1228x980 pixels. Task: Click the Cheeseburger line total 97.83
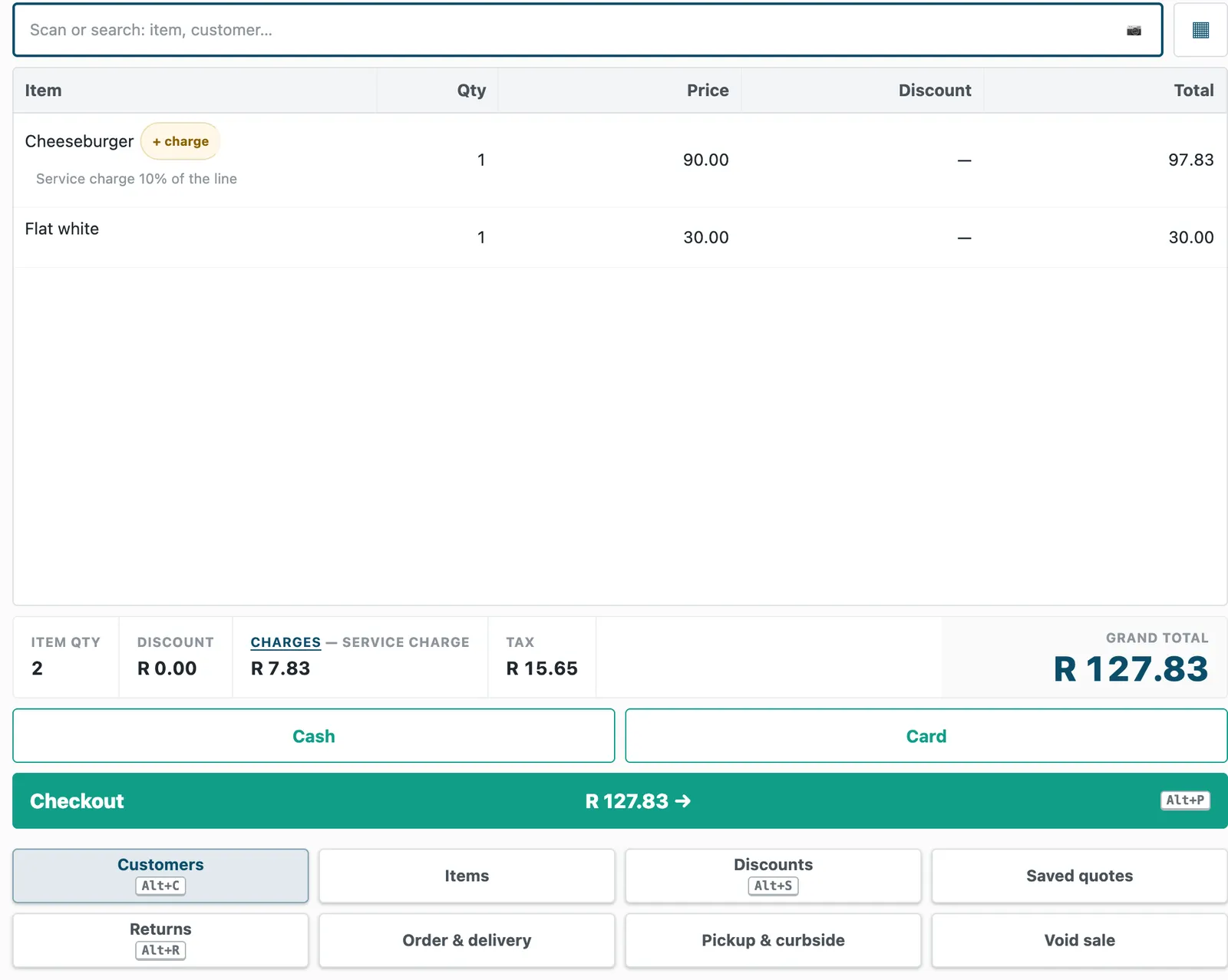click(x=1191, y=160)
